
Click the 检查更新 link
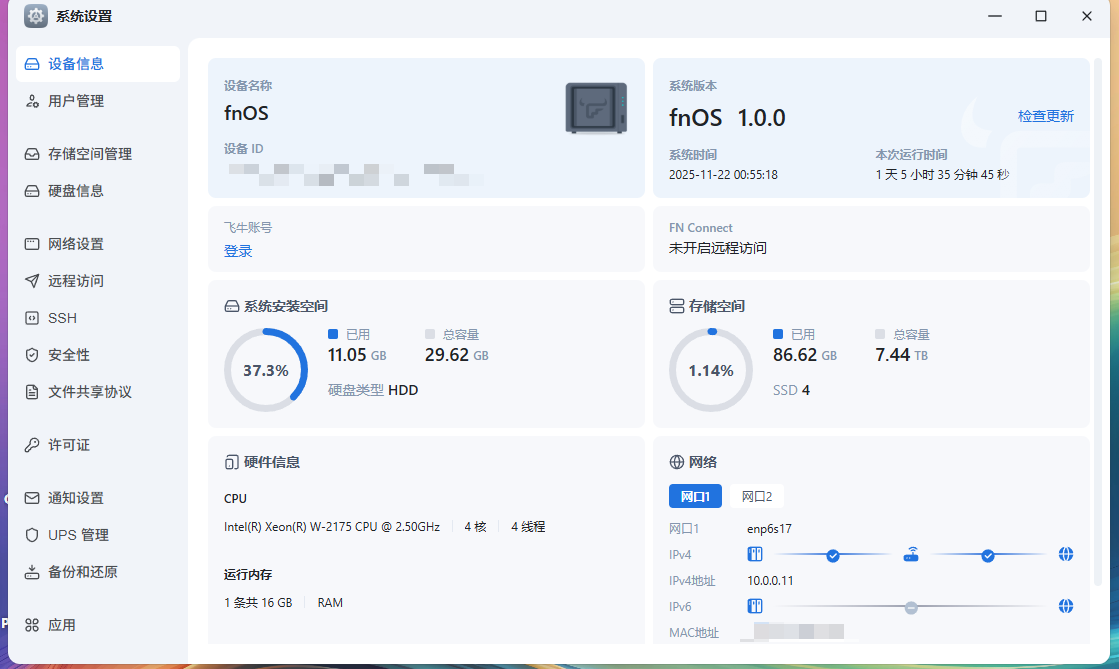point(1045,116)
